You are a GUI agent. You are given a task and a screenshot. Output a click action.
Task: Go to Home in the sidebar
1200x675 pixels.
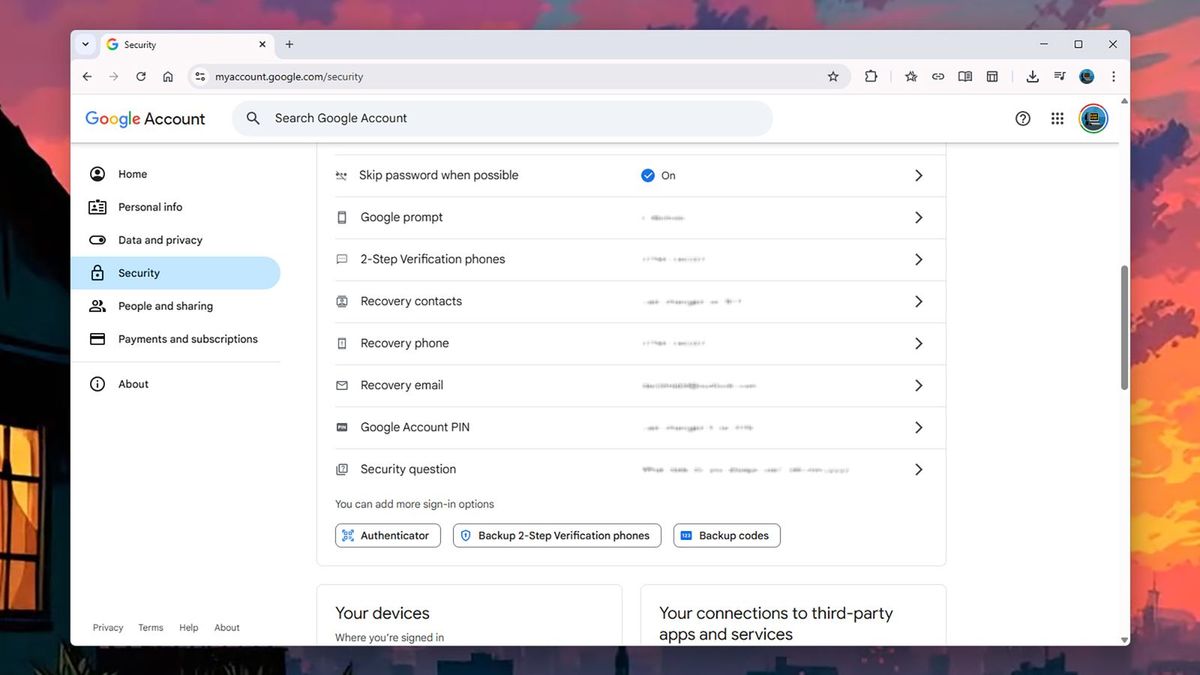pyautogui.click(x=176, y=174)
